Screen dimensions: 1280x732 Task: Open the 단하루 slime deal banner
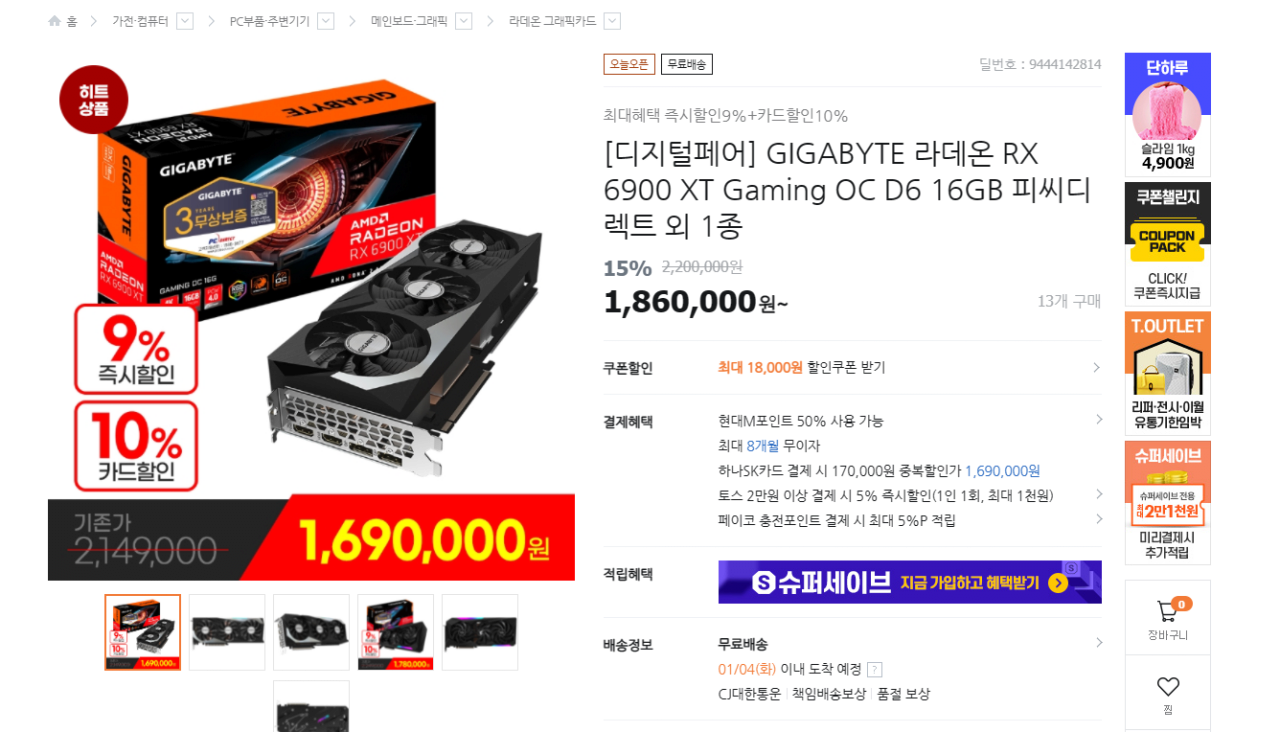(1167, 114)
